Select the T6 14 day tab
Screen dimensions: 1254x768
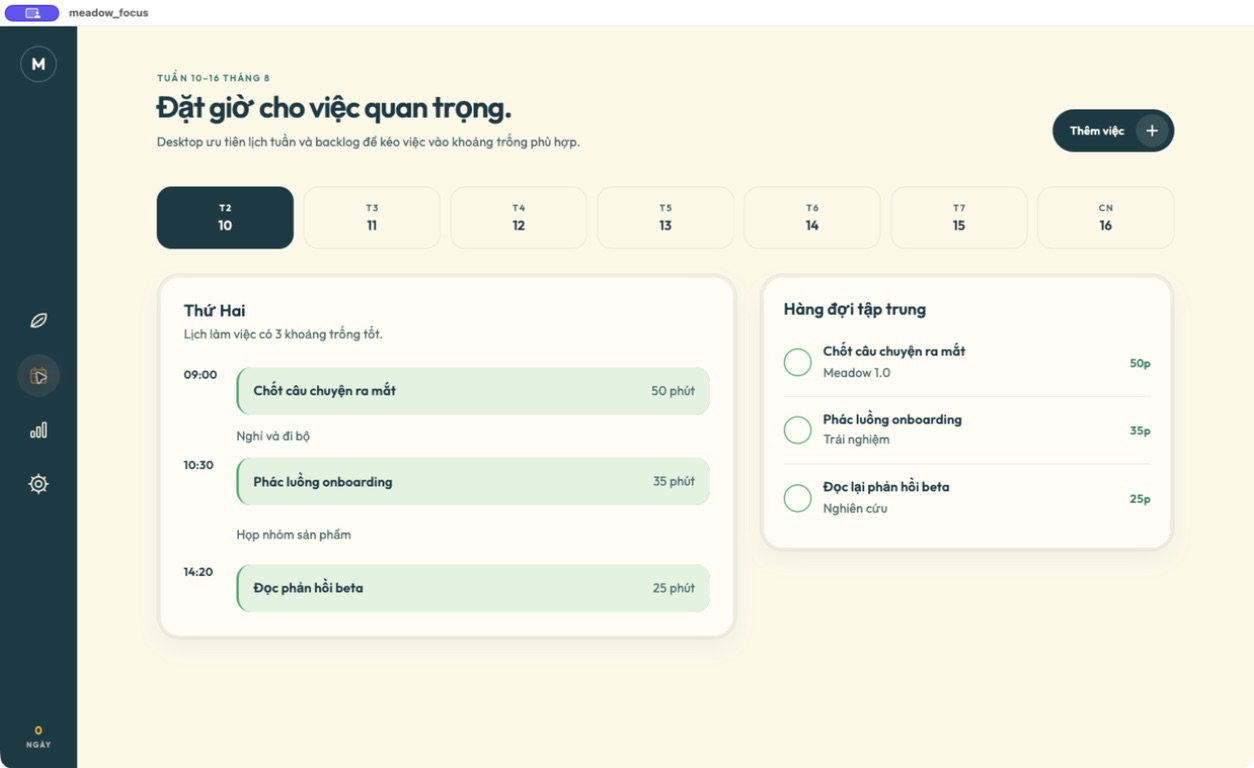[x=812, y=218]
